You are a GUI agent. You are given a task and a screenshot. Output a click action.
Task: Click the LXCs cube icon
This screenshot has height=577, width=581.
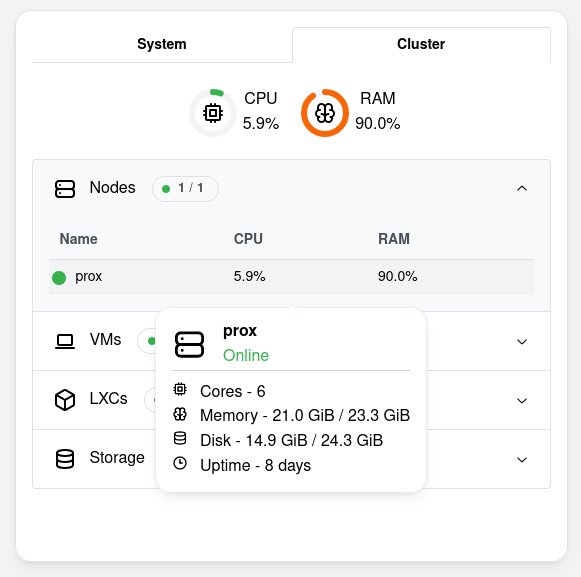click(65, 400)
